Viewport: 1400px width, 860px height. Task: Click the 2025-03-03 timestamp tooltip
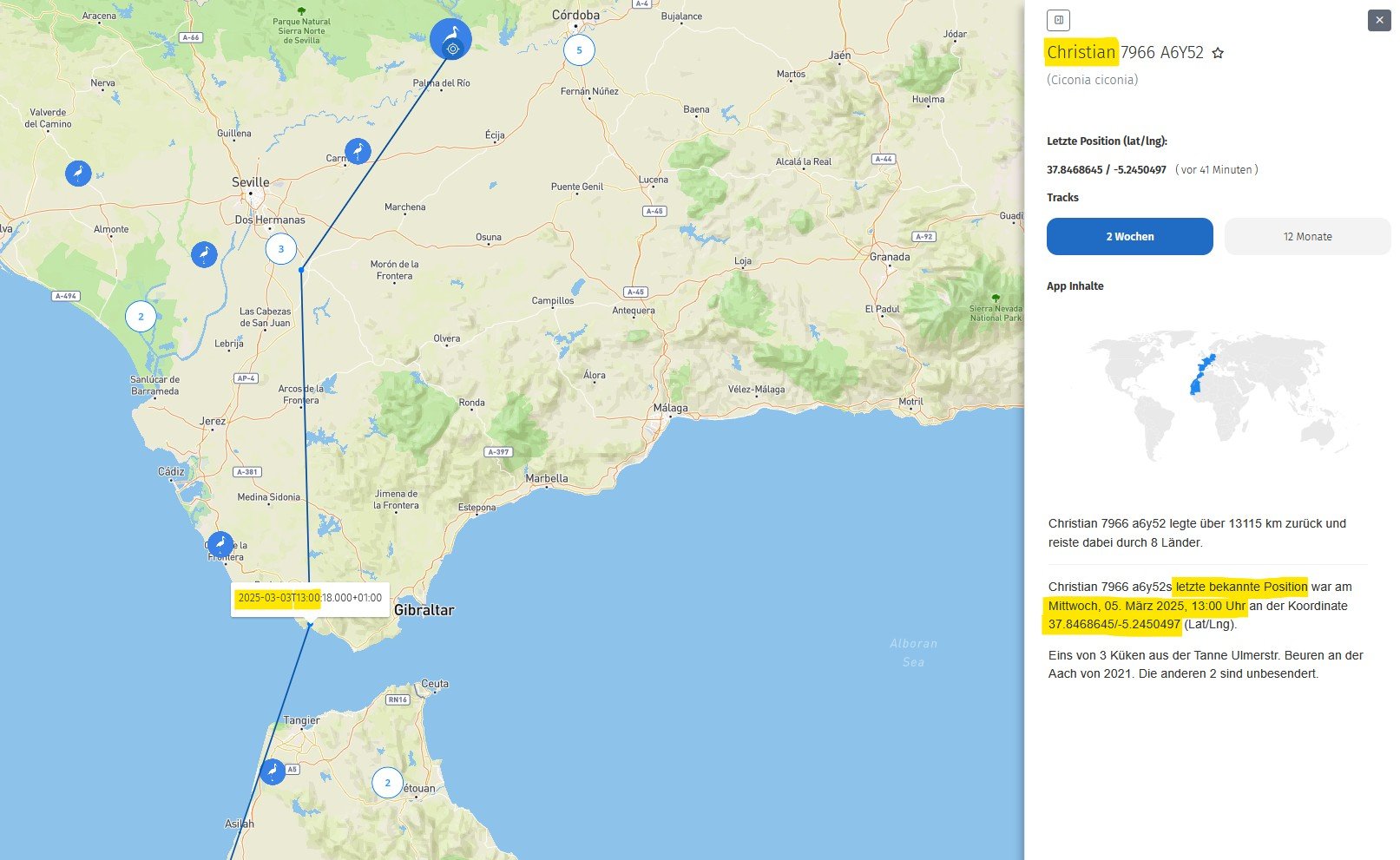309,598
